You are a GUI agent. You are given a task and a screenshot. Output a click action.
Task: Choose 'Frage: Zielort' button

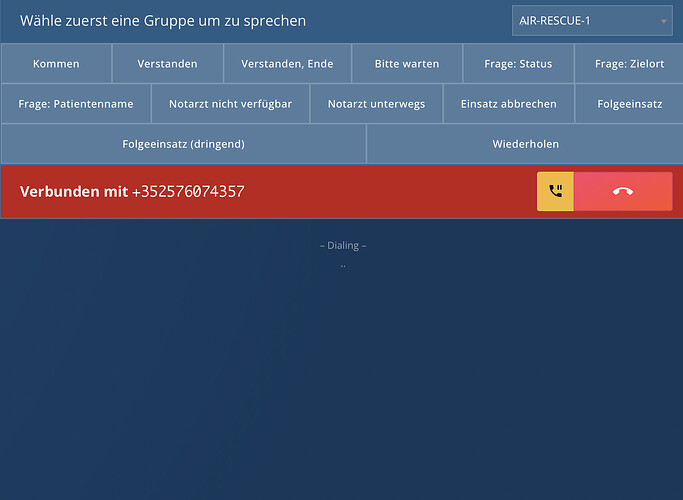pos(629,64)
